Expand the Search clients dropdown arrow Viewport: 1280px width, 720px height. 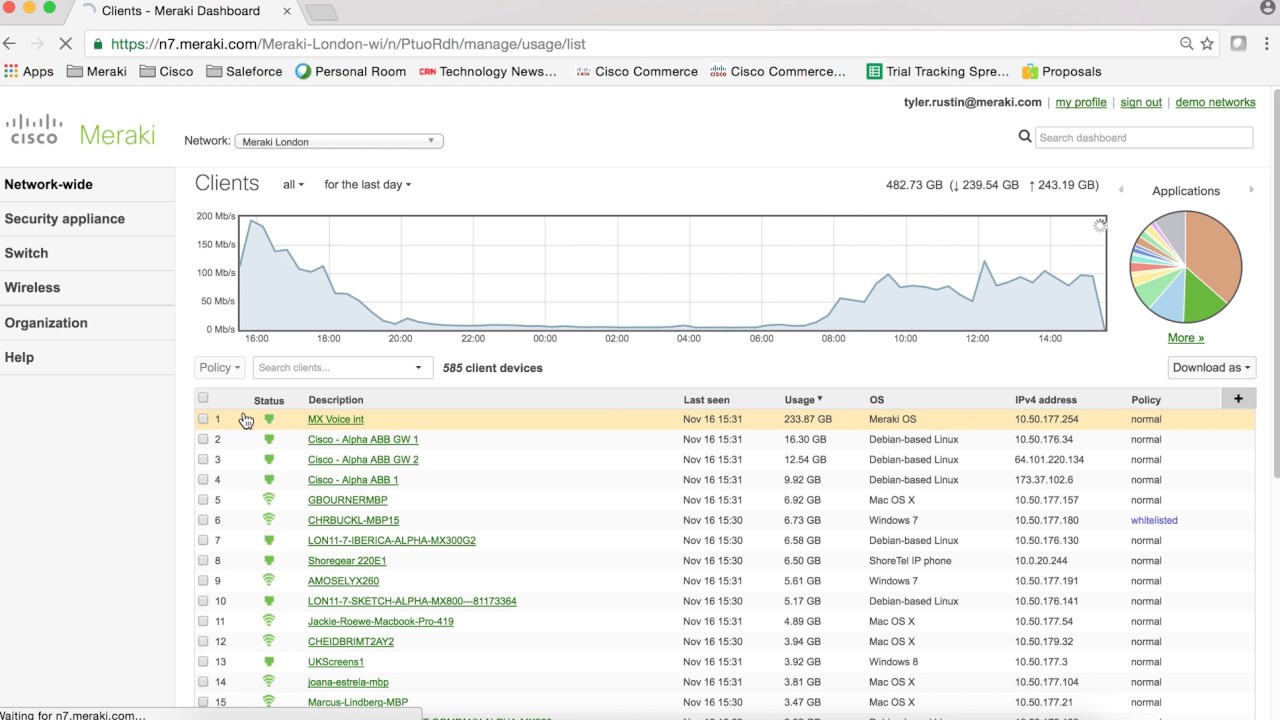pos(418,368)
